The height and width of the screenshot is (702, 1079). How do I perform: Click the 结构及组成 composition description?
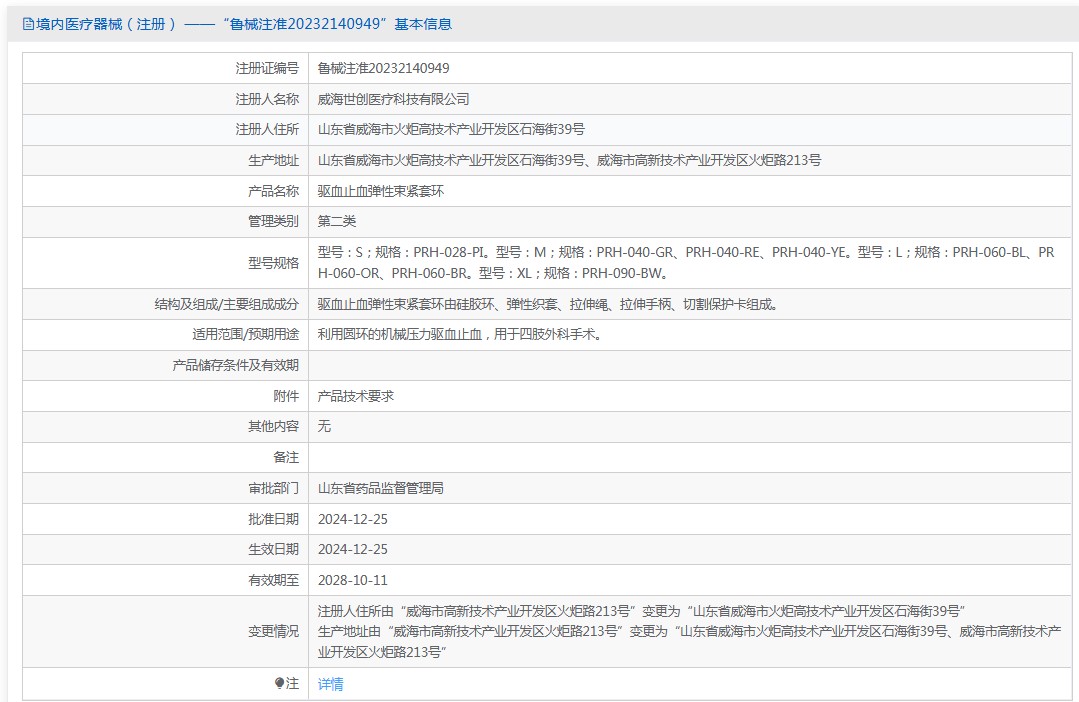click(547, 304)
